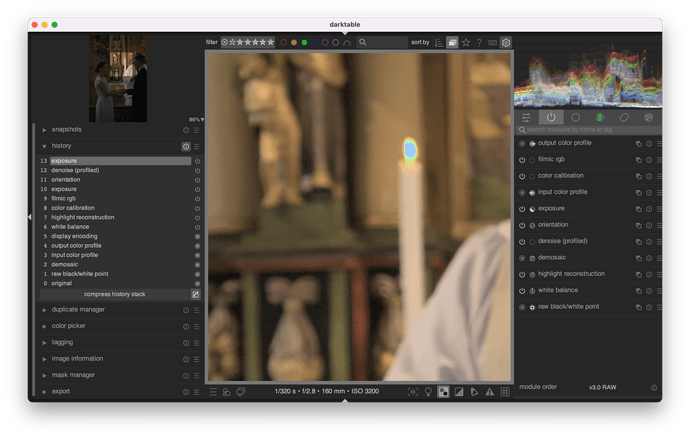Toggle raw overexposed indication icon

tap(444, 392)
